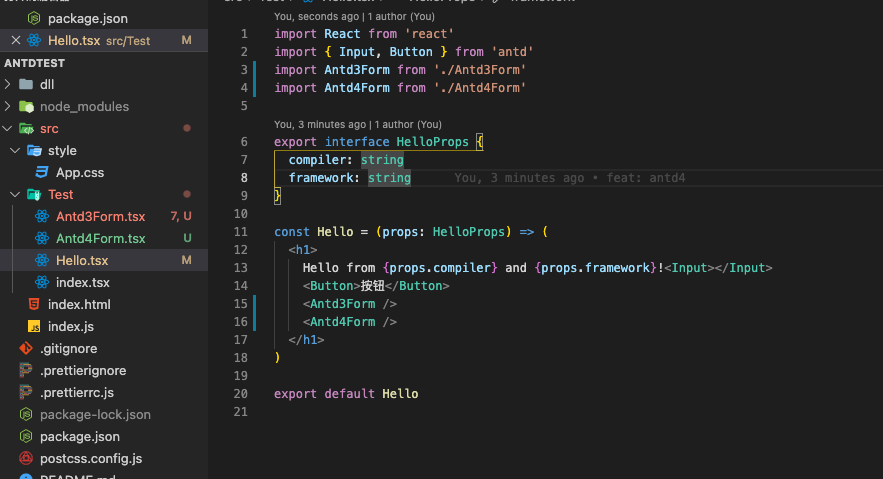This screenshot has height=479, width=883.
Task: Click node icon beside root package.json in tree
Action: [26, 436]
